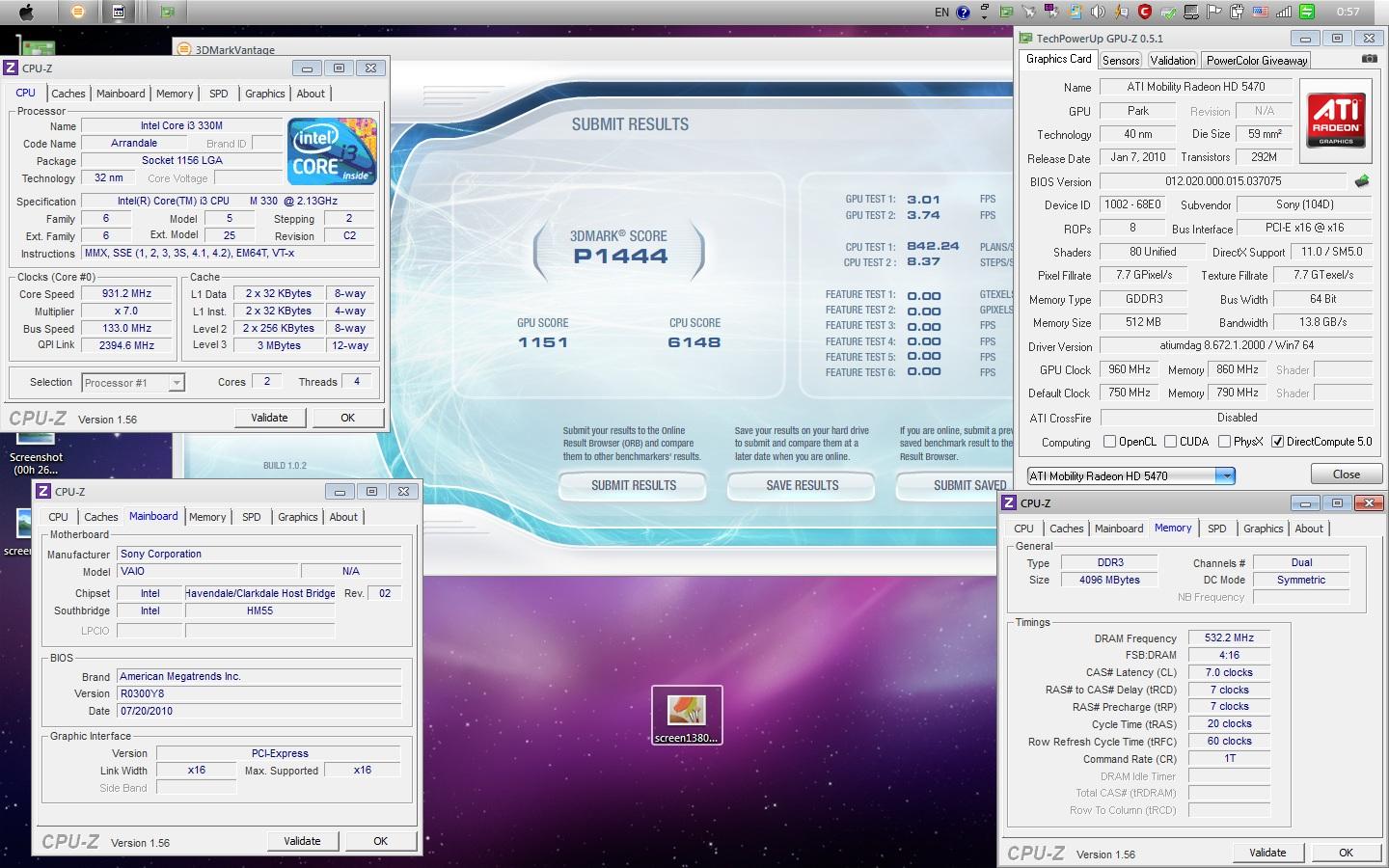Click the SAVE RESULTS button

(803, 486)
